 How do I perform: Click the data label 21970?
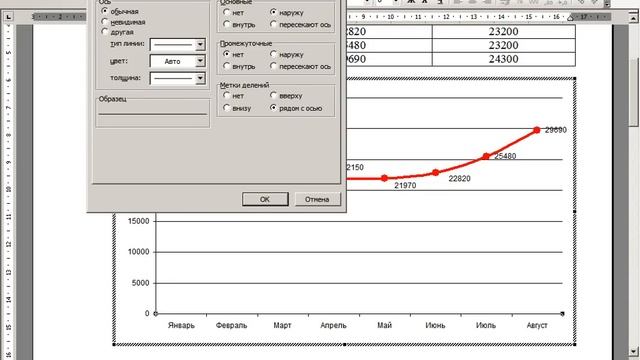[405, 185]
